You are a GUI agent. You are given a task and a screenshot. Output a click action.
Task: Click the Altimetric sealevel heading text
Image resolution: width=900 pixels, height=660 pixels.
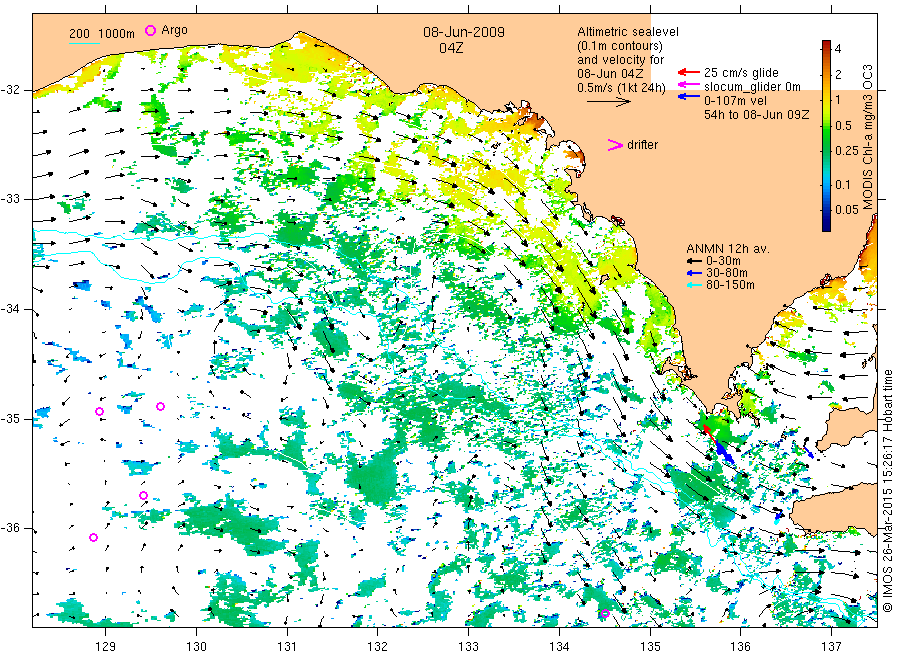pyautogui.click(x=627, y=32)
